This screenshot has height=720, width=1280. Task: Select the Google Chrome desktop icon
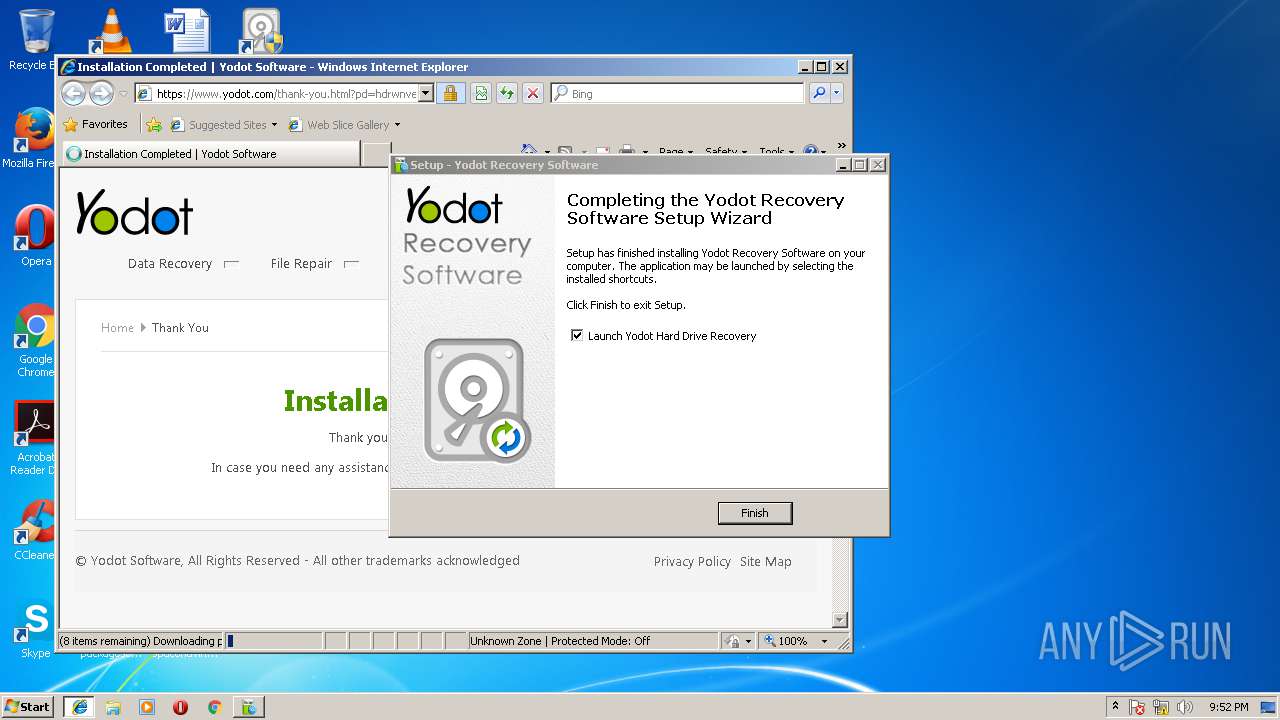click(x=35, y=340)
